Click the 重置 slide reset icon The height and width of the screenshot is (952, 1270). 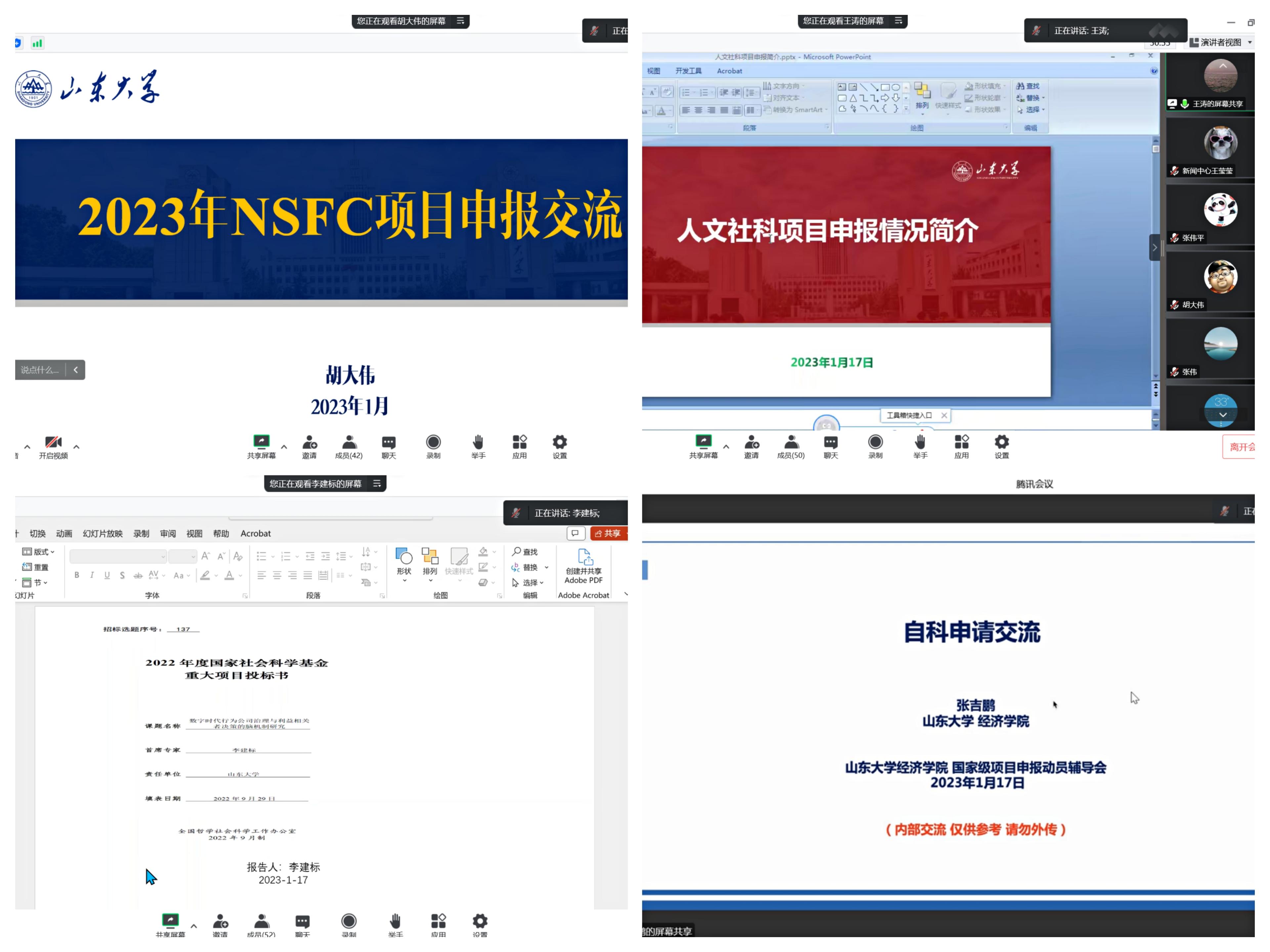(27, 567)
